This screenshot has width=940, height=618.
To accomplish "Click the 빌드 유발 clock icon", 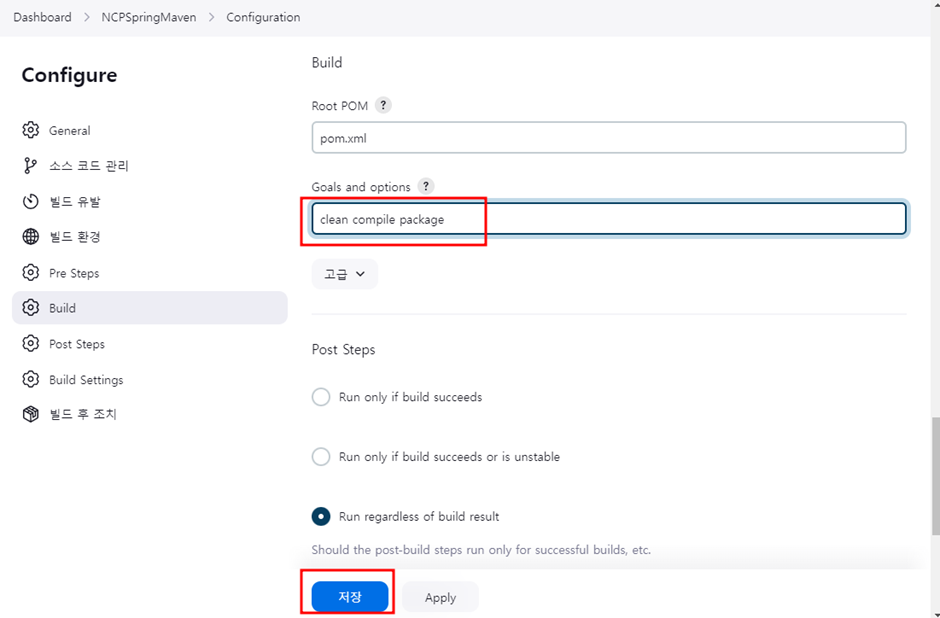I will tap(31, 201).
